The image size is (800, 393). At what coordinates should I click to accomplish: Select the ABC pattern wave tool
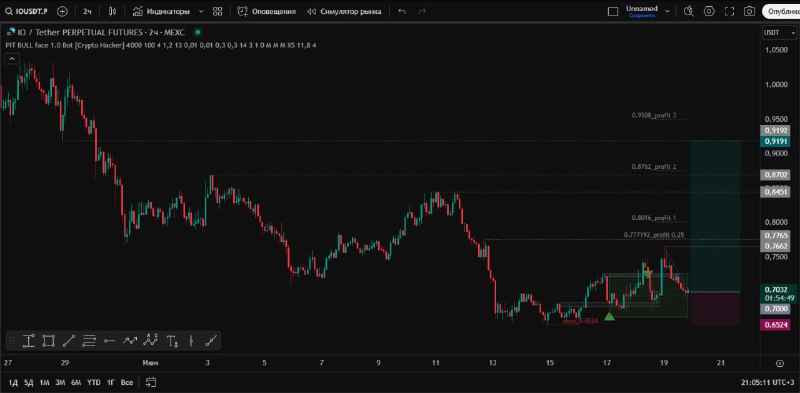click(x=151, y=340)
